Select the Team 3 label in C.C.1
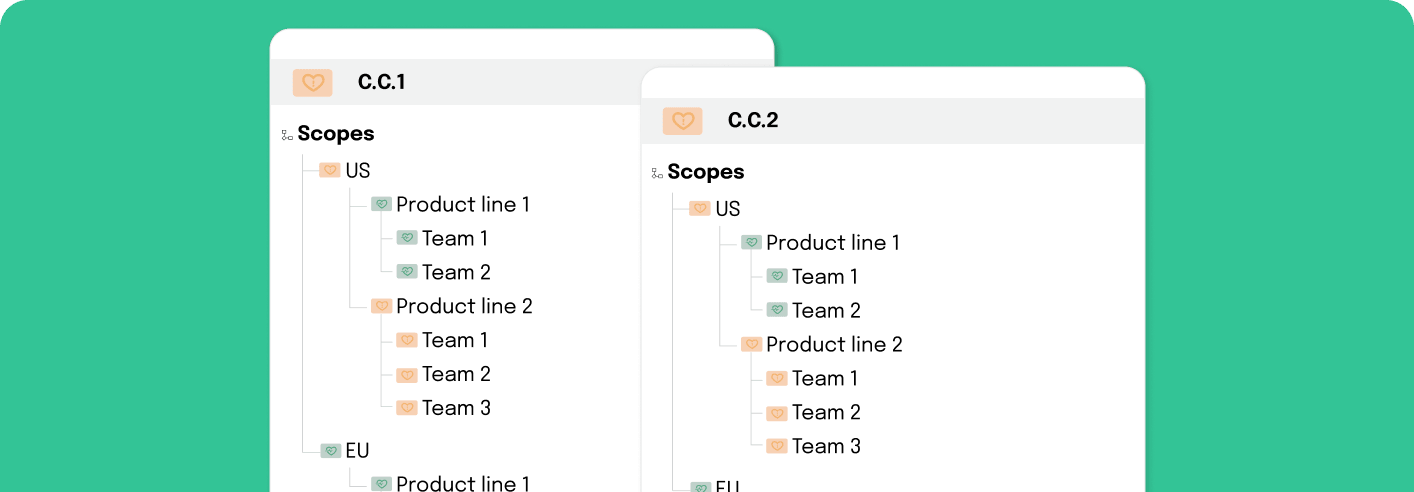1414x492 pixels. pyautogui.click(x=456, y=408)
